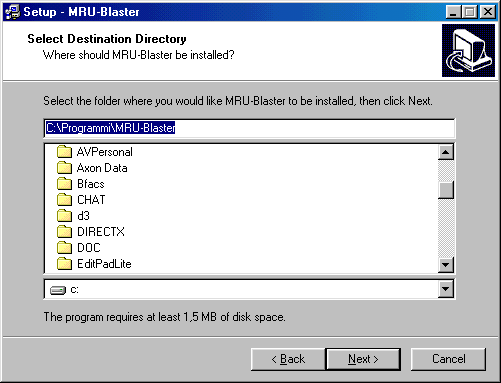Select the CHAT folder name
Image resolution: width=501 pixels, height=383 pixels.
coord(91,200)
